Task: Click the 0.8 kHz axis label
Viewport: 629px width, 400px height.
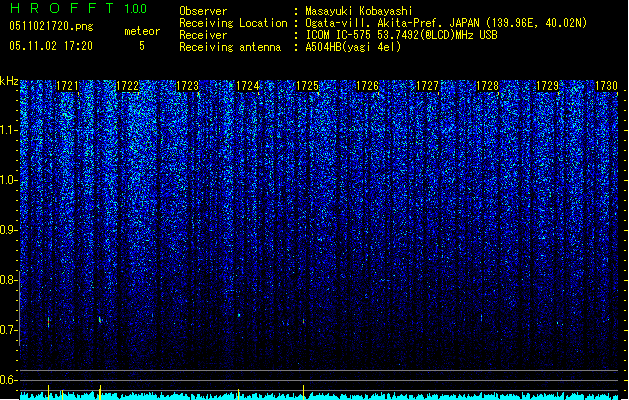Action: pyautogui.click(x=9, y=280)
